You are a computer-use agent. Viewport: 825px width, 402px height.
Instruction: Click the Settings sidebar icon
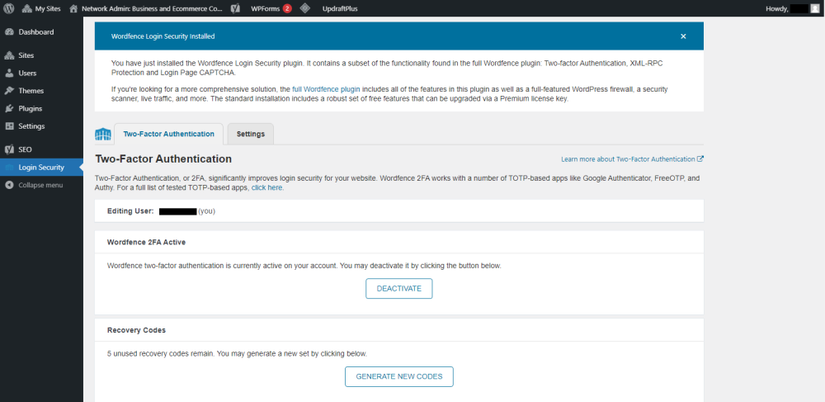pos(9,126)
